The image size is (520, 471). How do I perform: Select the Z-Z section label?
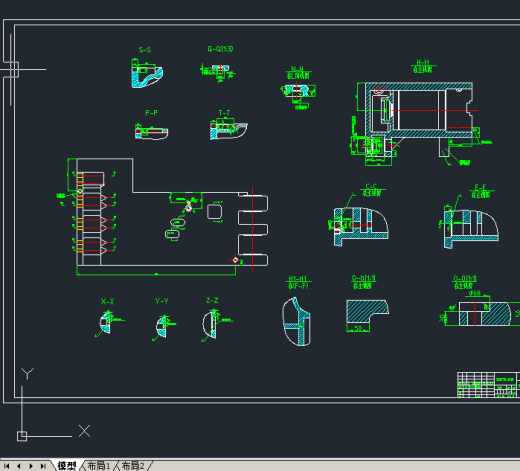[212, 301]
